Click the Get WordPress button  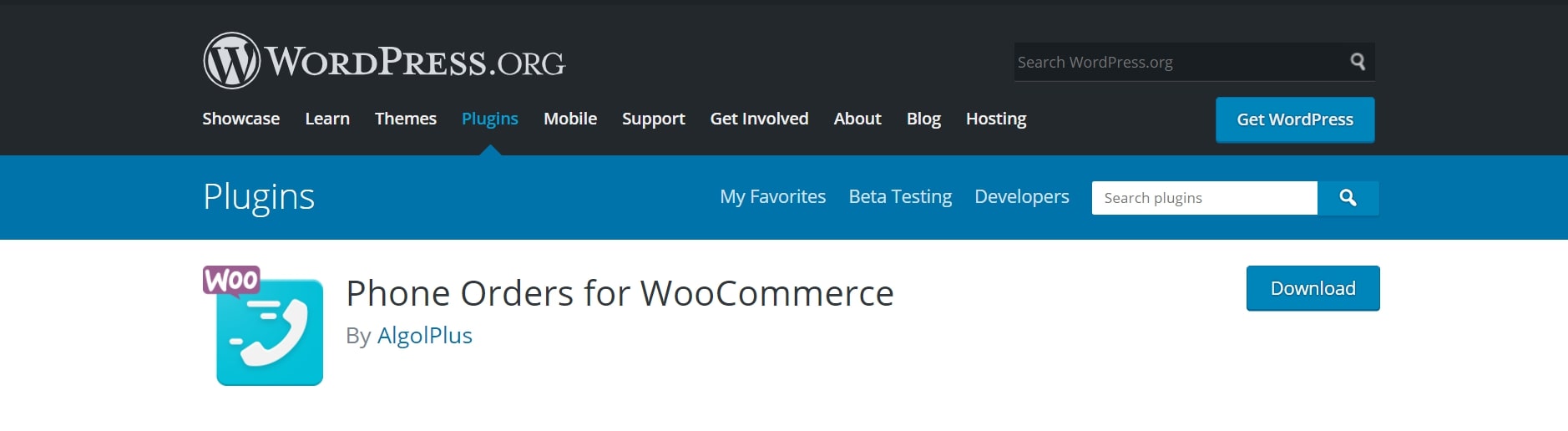click(1295, 119)
